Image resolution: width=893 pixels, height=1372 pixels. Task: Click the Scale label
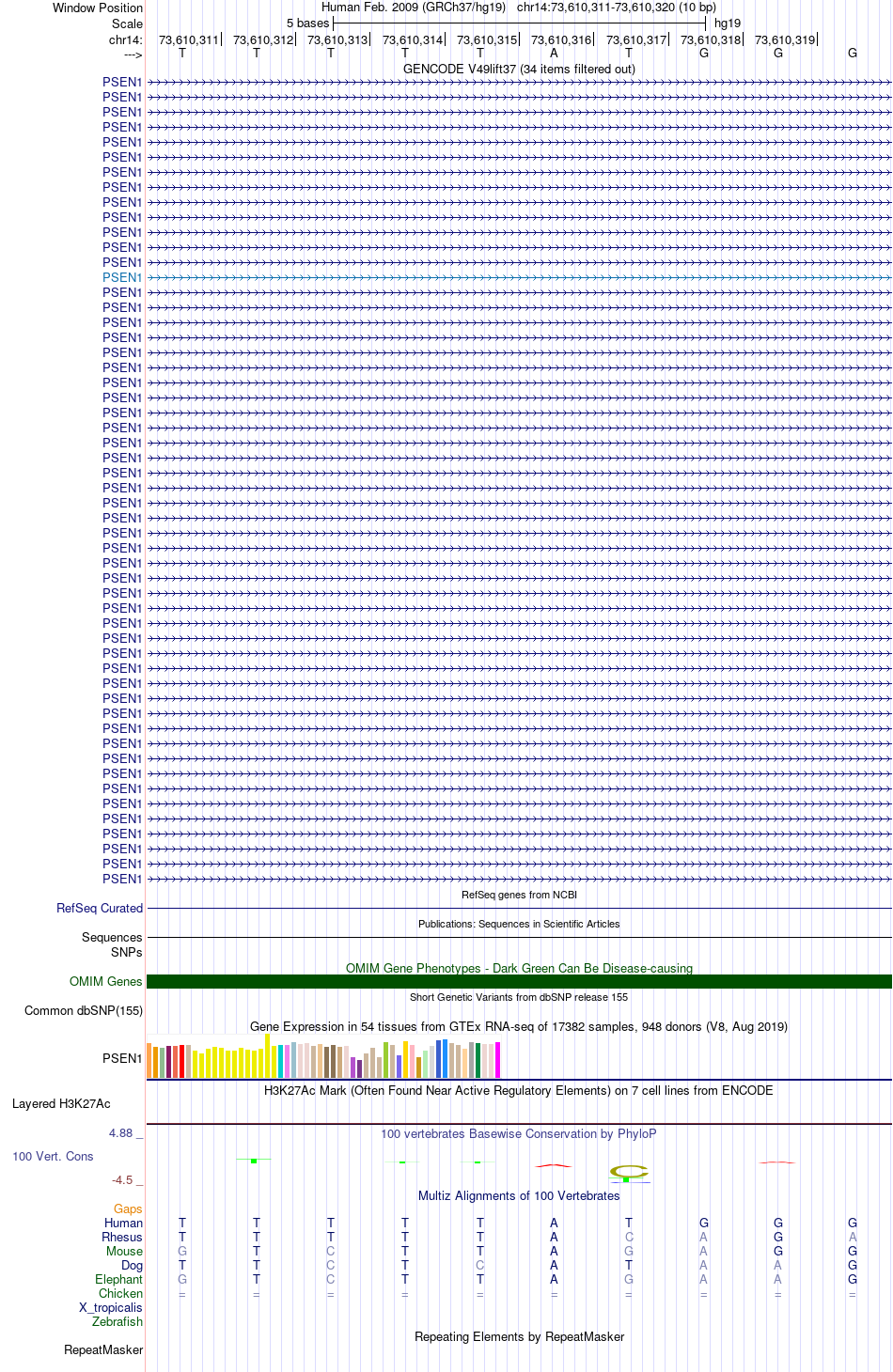coord(128,23)
